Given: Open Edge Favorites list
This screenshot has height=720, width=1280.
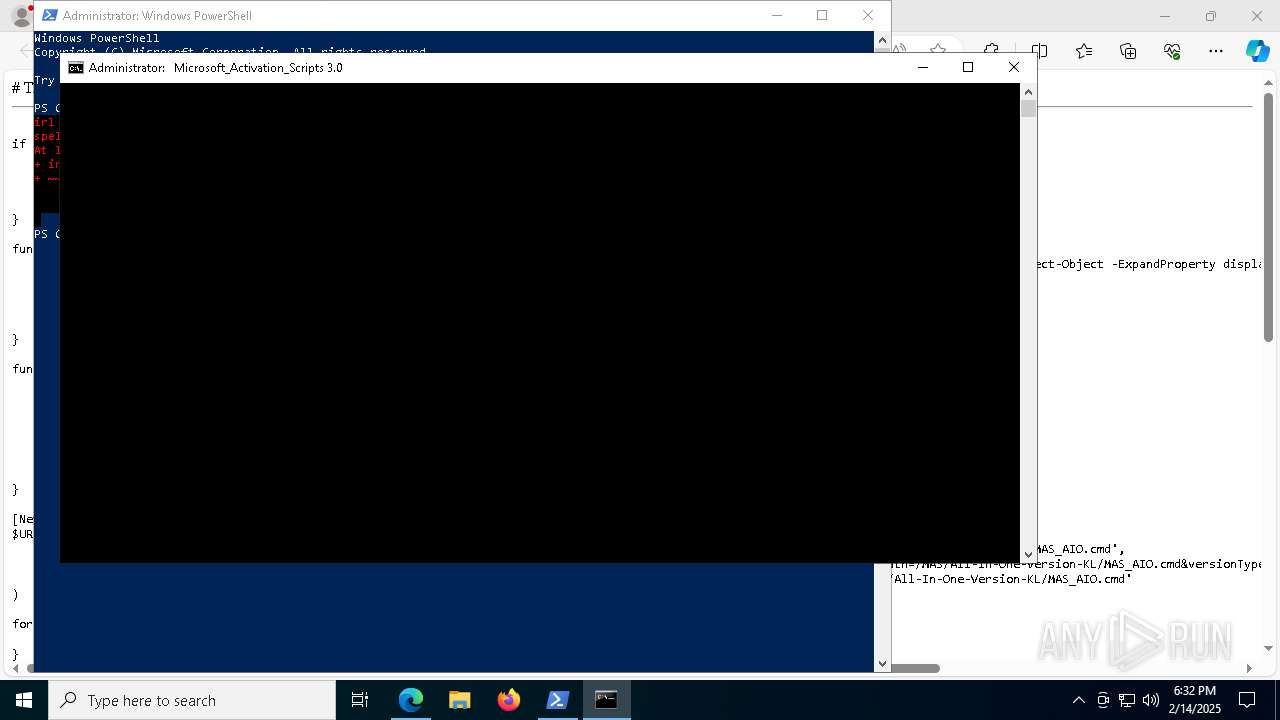Looking at the screenshot, I should (x=1084, y=51).
